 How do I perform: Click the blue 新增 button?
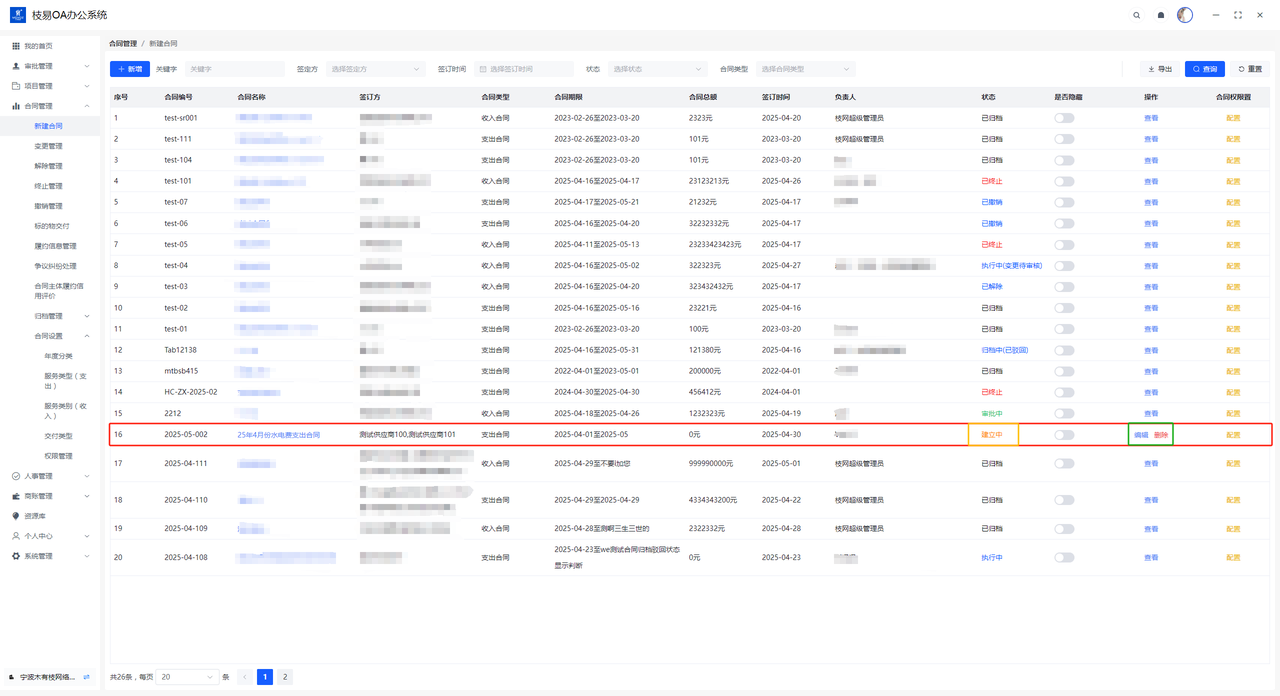(129, 69)
